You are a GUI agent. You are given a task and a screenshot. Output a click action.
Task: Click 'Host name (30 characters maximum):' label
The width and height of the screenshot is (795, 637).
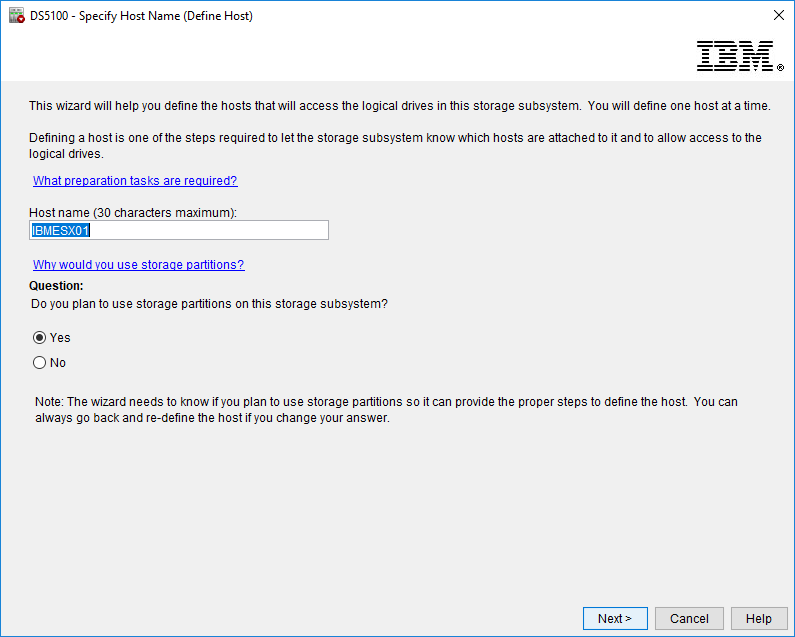pos(133,213)
